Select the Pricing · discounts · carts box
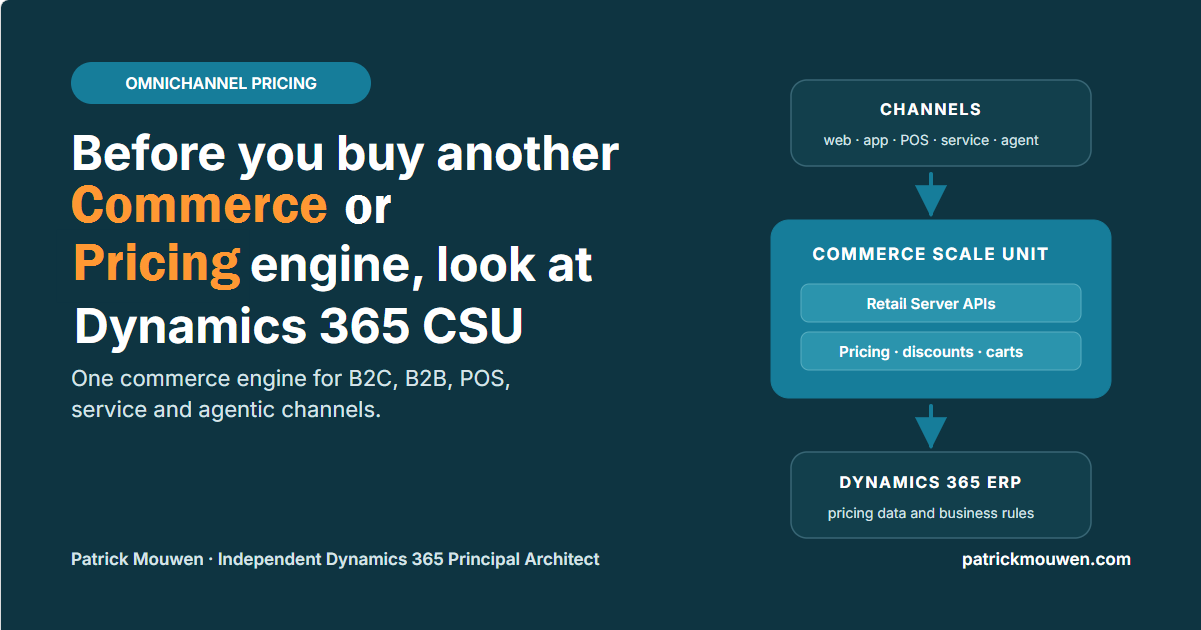The width and height of the screenshot is (1201, 630). pos(941,351)
